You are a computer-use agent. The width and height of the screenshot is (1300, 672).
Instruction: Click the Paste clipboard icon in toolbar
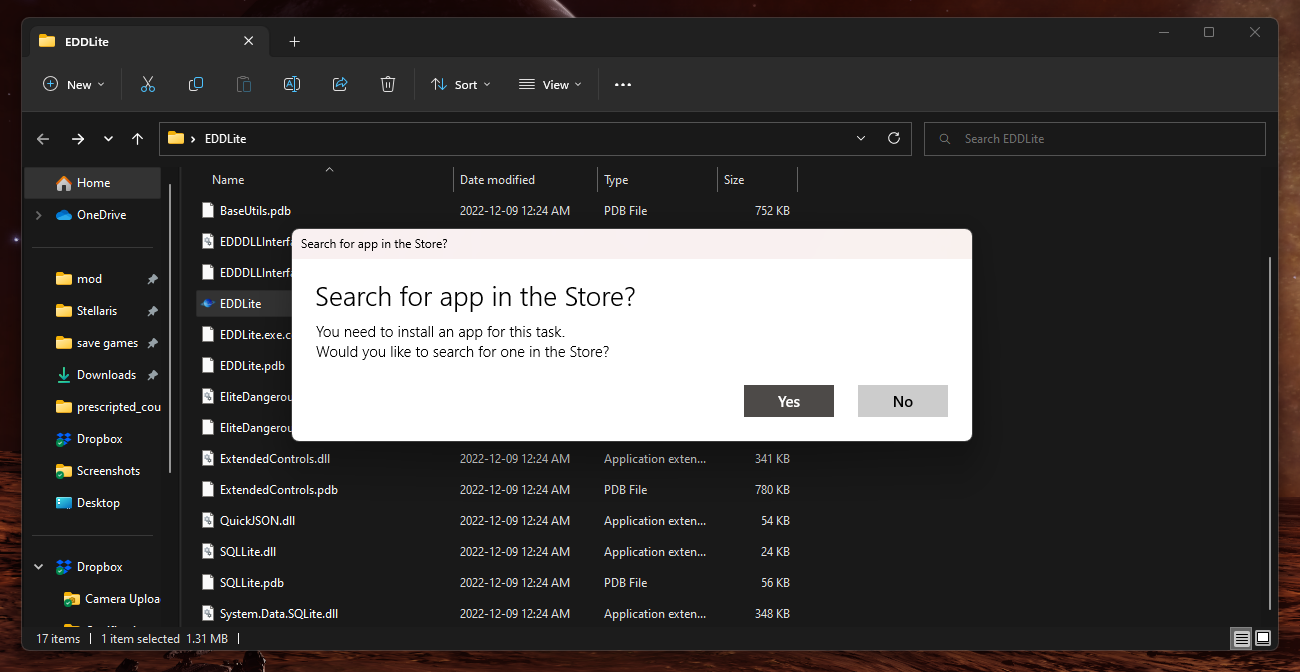(x=244, y=85)
